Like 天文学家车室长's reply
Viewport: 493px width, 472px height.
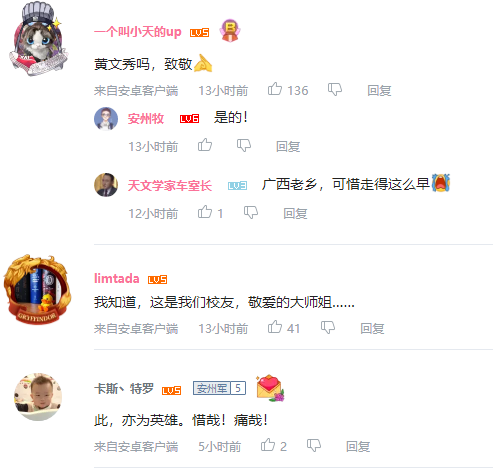click(x=205, y=212)
